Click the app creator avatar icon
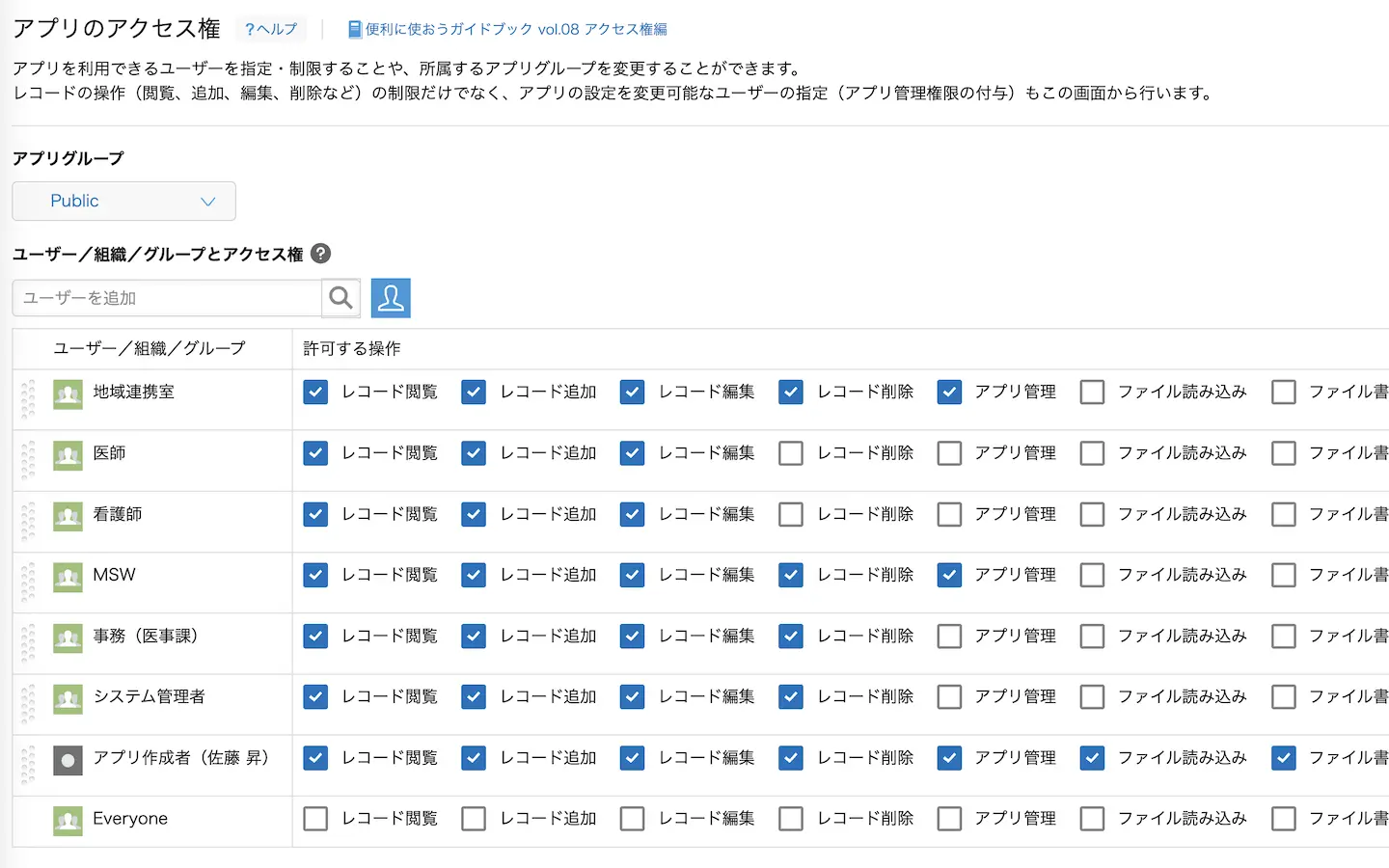 pyautogui.click(x=68, y=761)
